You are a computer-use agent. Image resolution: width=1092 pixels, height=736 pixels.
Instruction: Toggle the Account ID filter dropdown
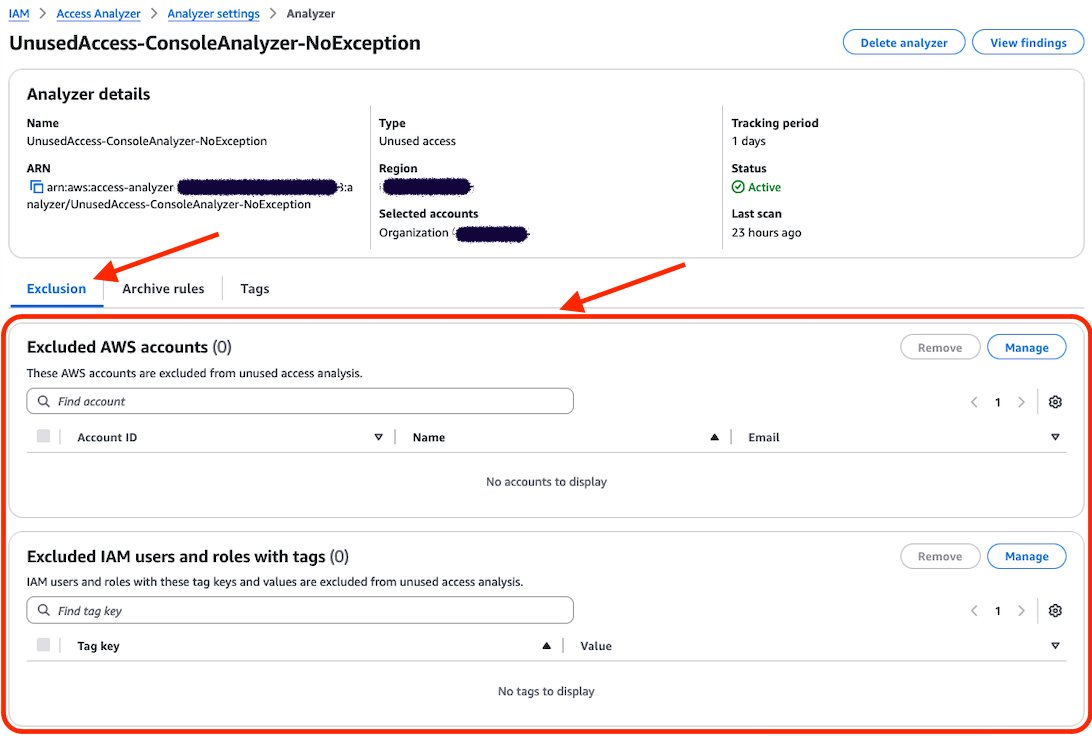379,436
